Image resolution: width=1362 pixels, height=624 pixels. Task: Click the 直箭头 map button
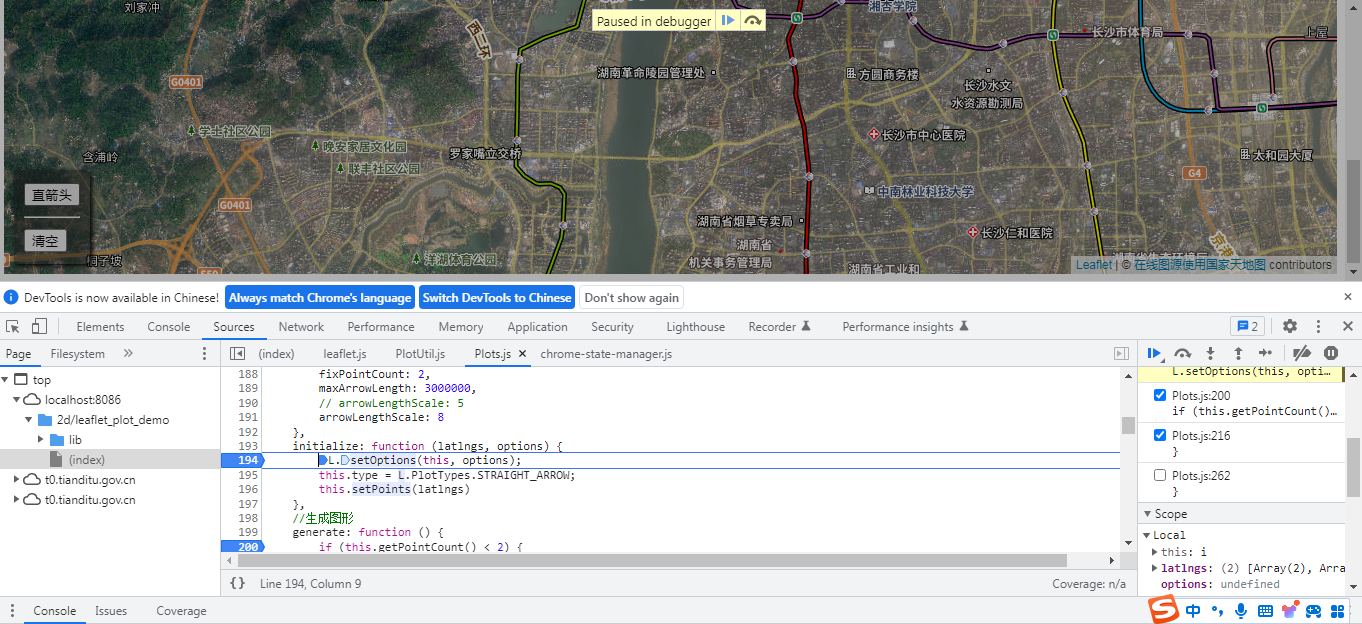(52, 195)
